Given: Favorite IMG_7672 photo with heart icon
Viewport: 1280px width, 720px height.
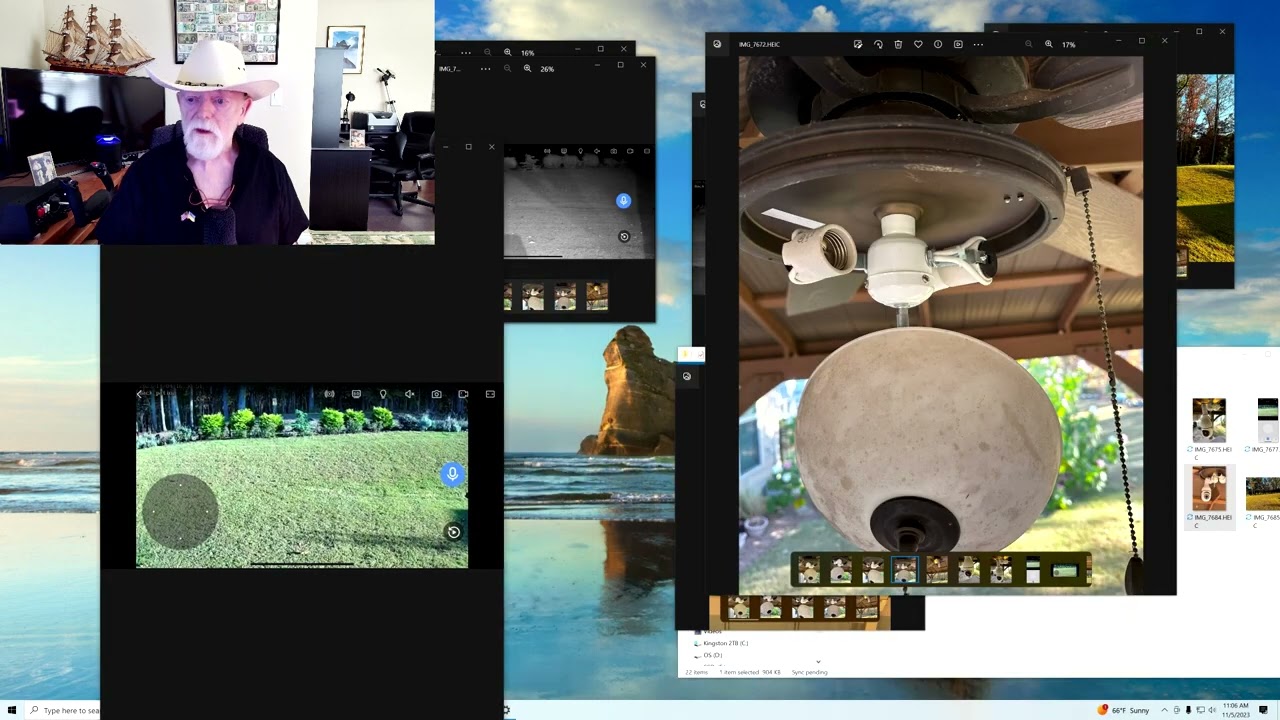Looking at the screenshot, I should coord(918,44).
